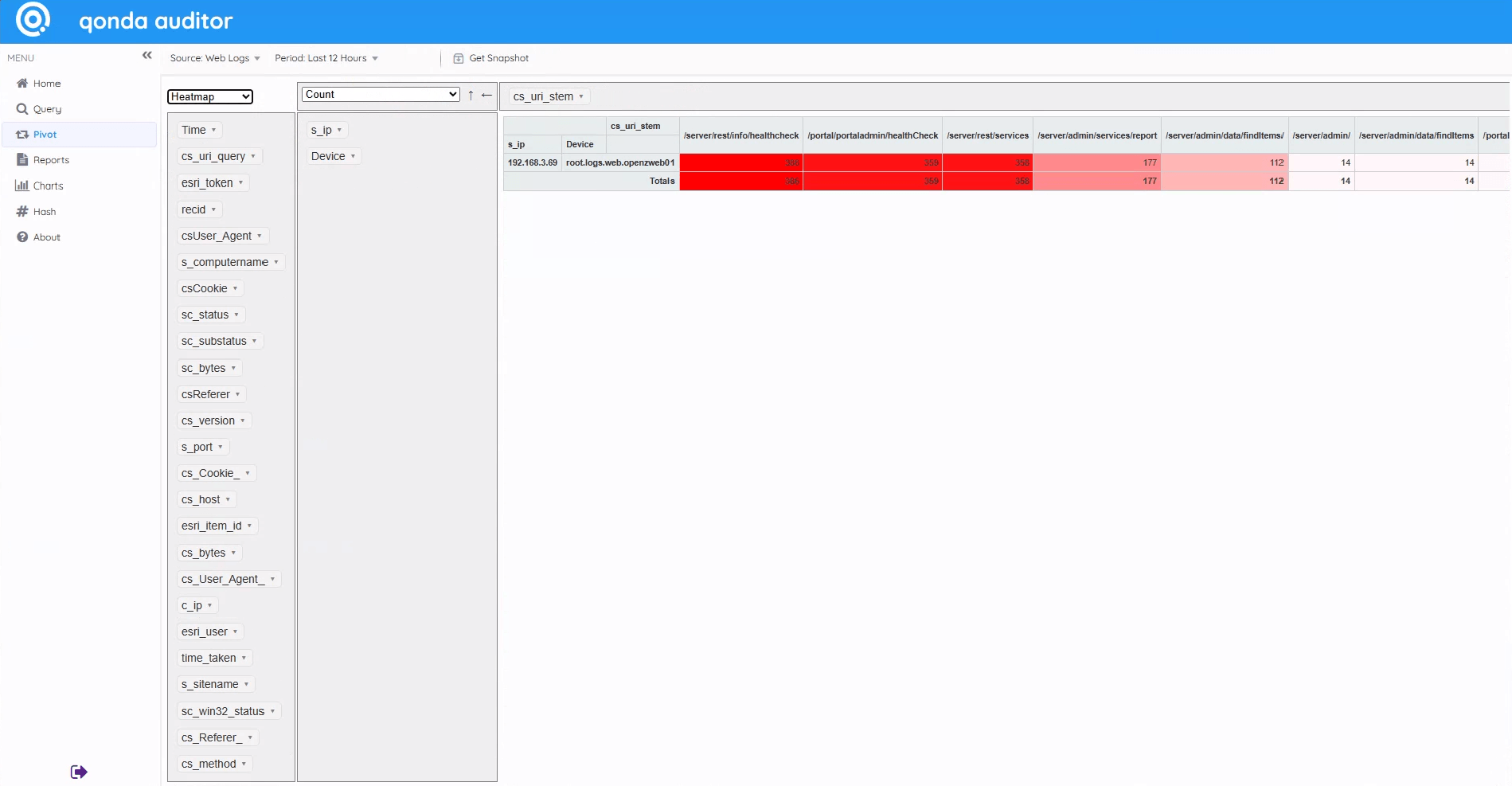Click the Get Snapshot camera icon

click(458, 58)
